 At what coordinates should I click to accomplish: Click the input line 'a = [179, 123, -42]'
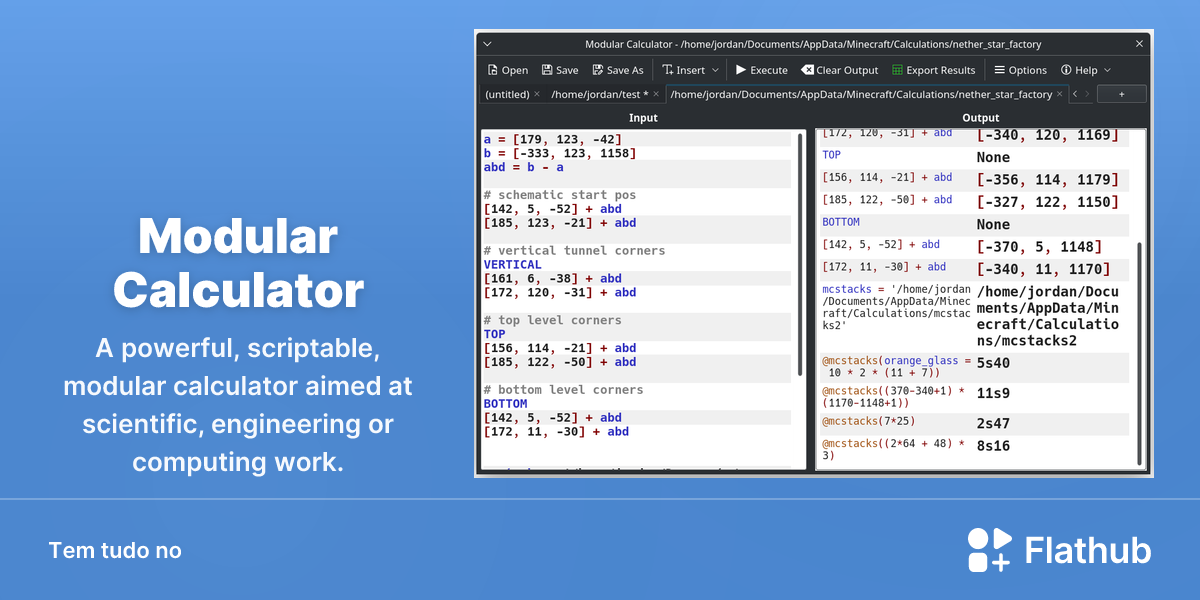click(553, 139)
